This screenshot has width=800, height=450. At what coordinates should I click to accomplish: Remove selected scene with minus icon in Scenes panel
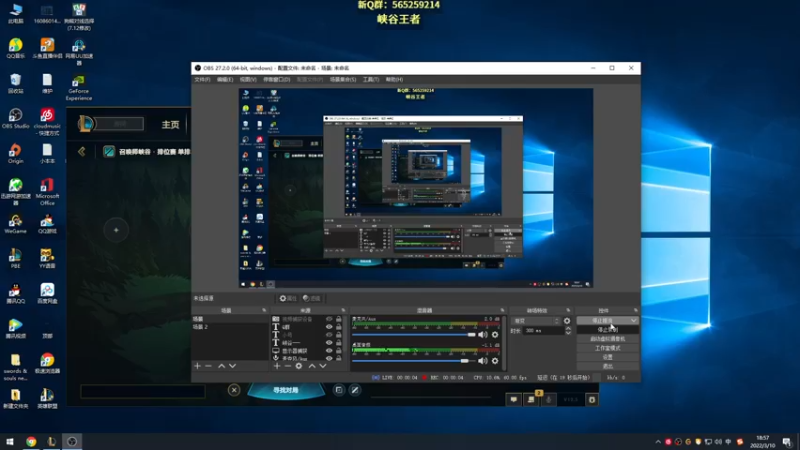tap(208, 366)
